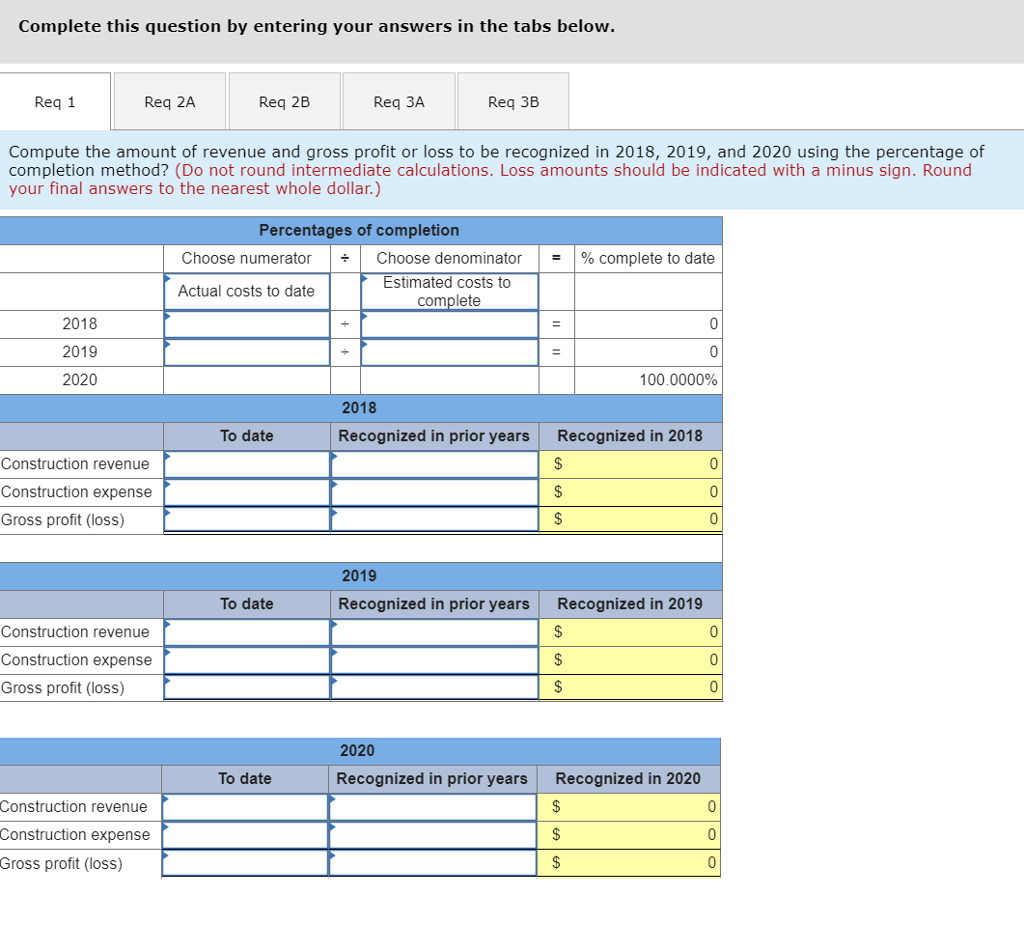Select the 2019 numerator input cell

coord(247,352)
